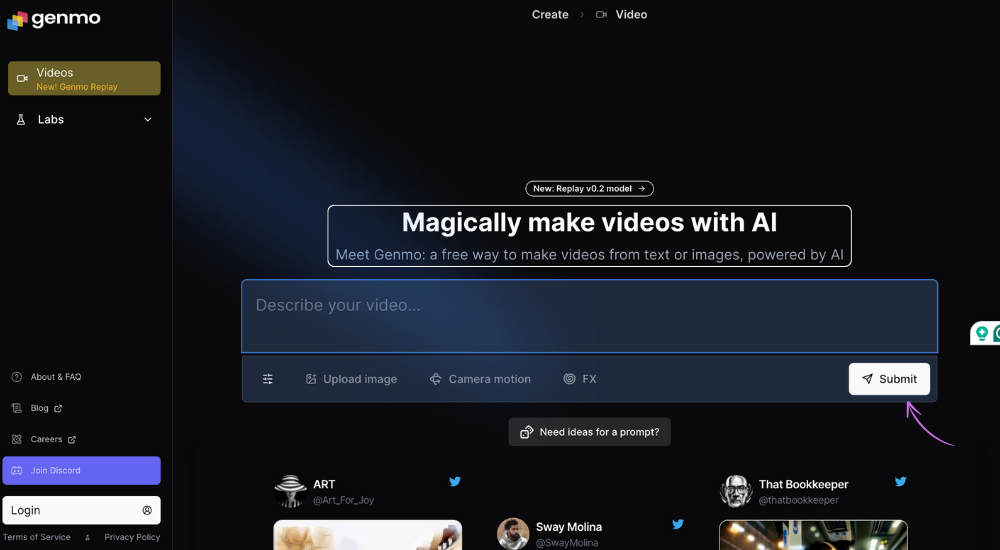Click the user profile icon in Login

pos(147,510)
